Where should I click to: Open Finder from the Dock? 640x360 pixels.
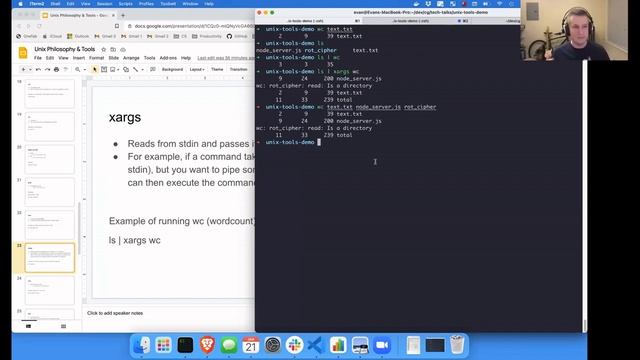point(142,345)
